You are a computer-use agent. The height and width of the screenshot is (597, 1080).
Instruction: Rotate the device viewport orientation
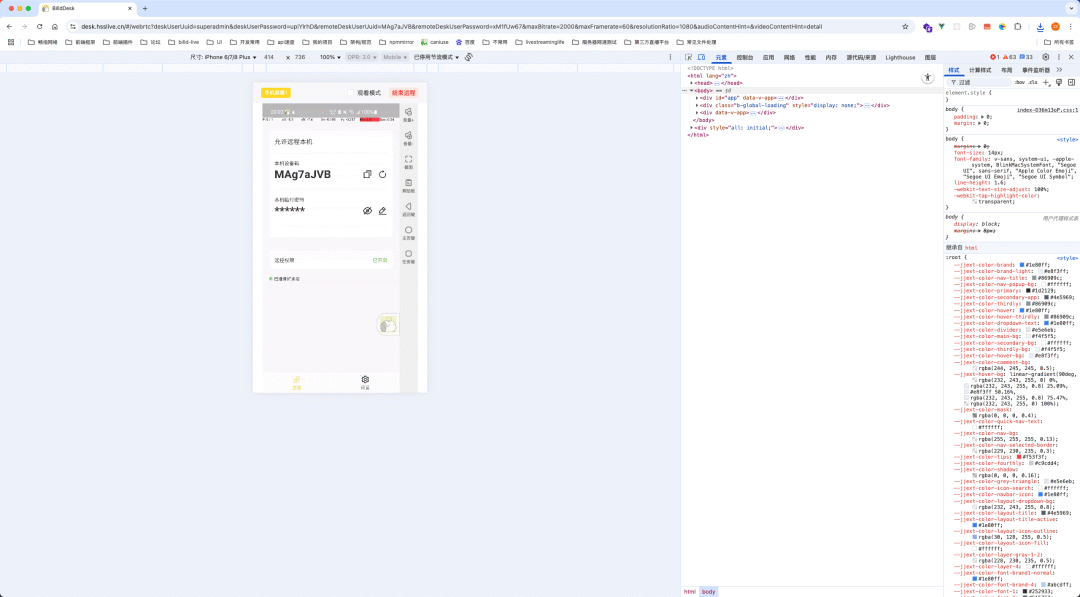tap(469, 58)
